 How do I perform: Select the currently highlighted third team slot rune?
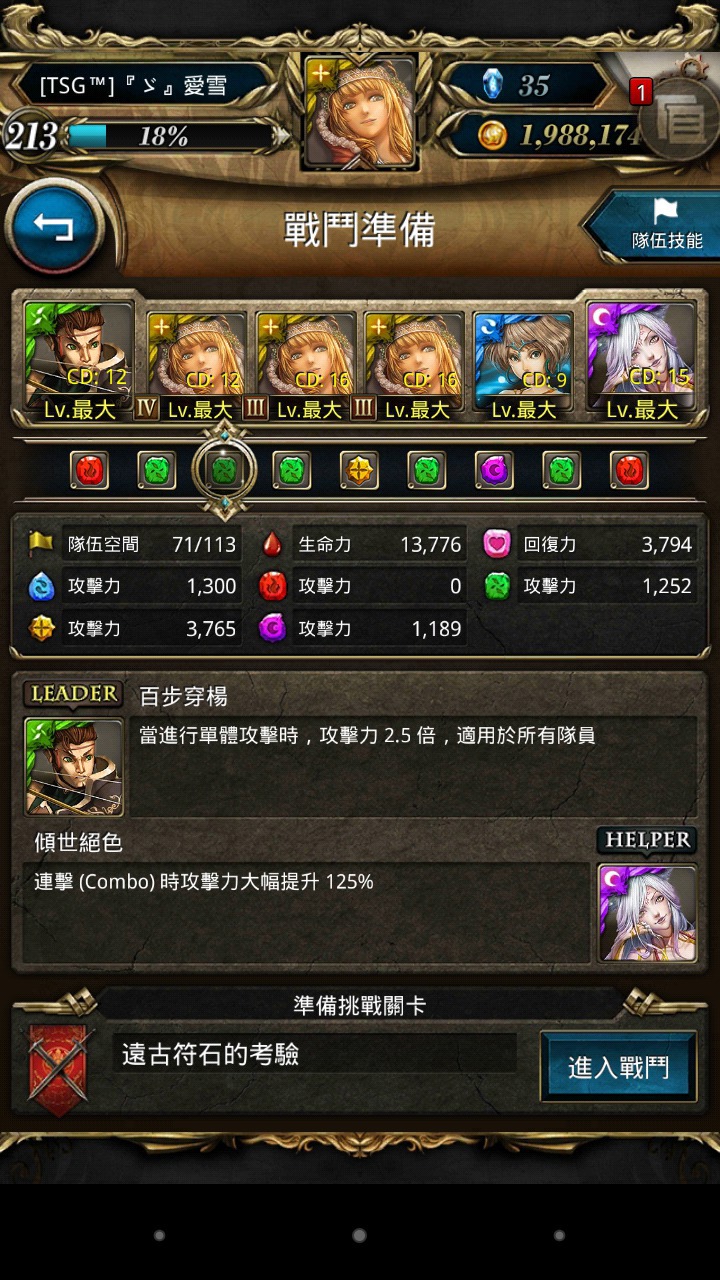click(224, 470)
